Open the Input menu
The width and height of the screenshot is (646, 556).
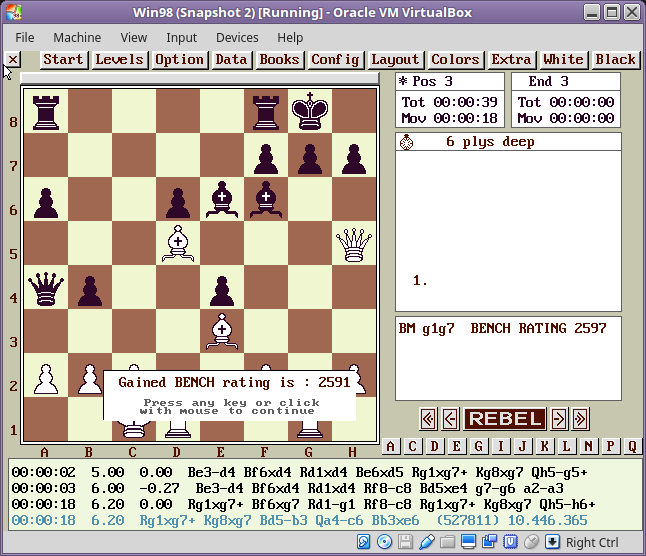pos(181,37)
